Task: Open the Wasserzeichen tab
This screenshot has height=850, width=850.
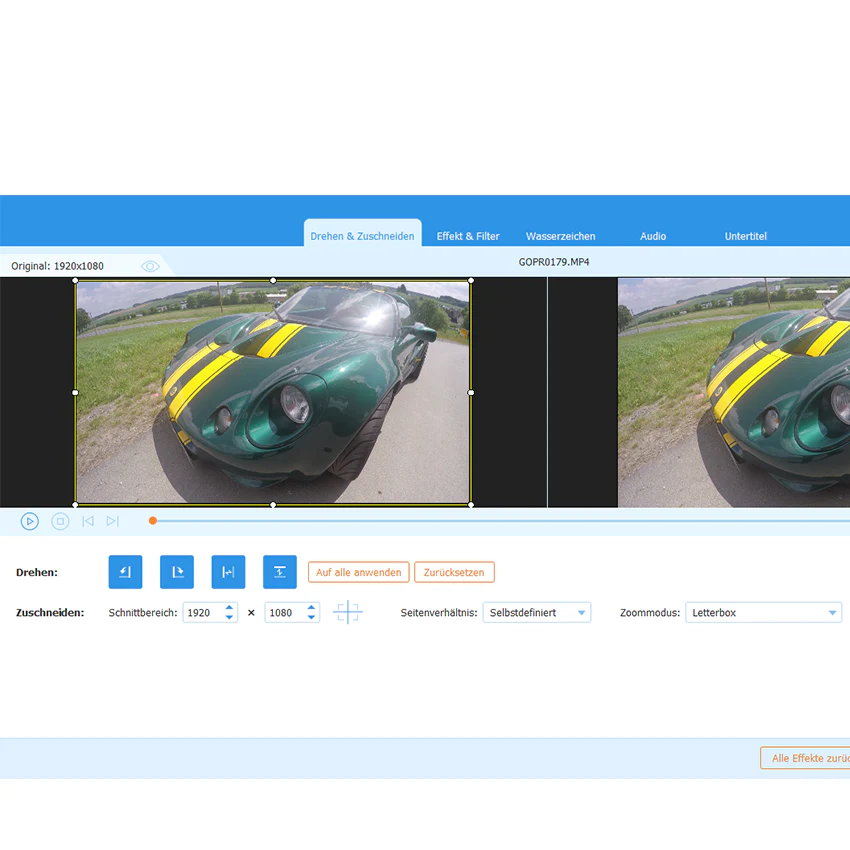Action: pyautogui.click(x=561, y=236)
